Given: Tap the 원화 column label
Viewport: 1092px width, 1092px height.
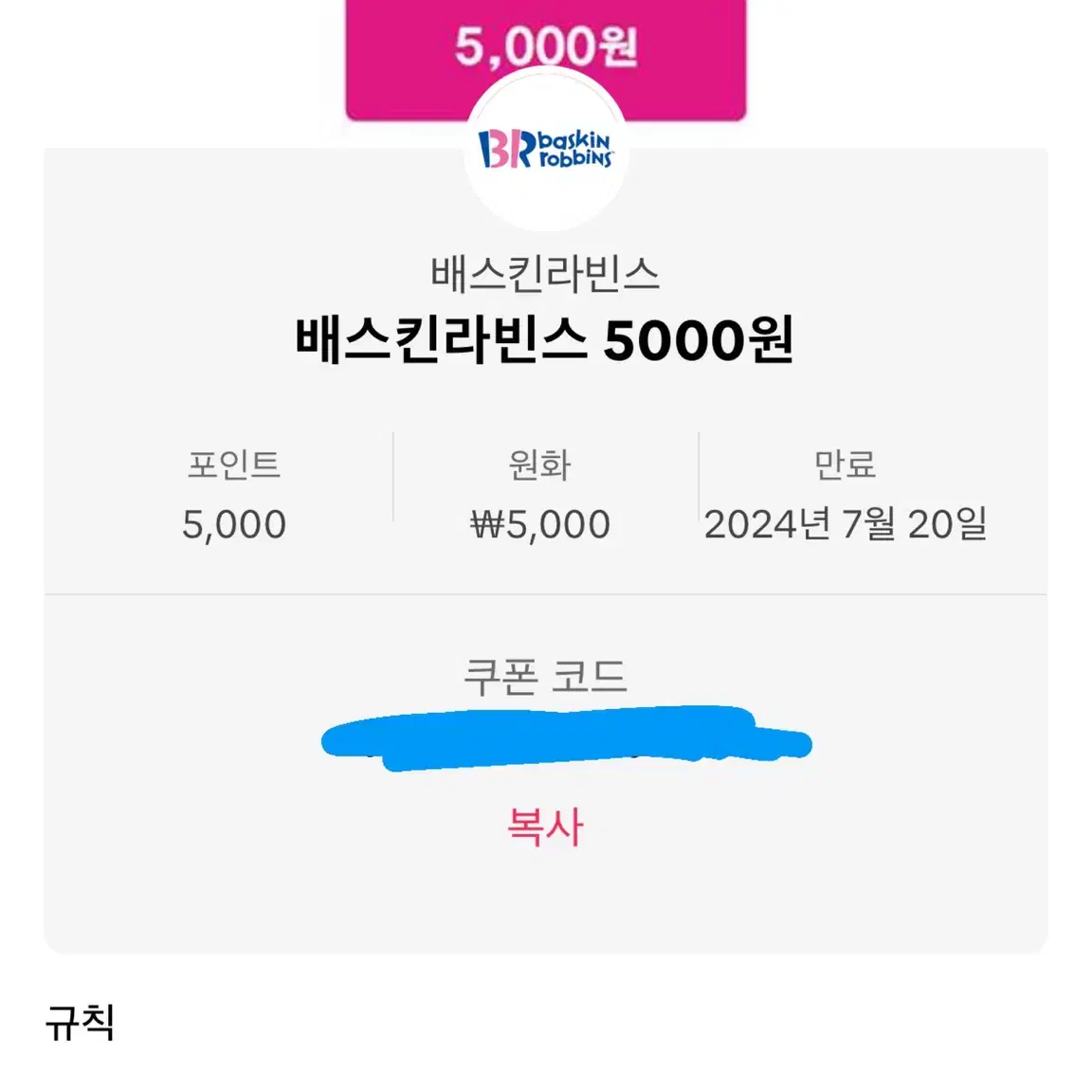Looking at the screenshot, I should tap(539, 464).
